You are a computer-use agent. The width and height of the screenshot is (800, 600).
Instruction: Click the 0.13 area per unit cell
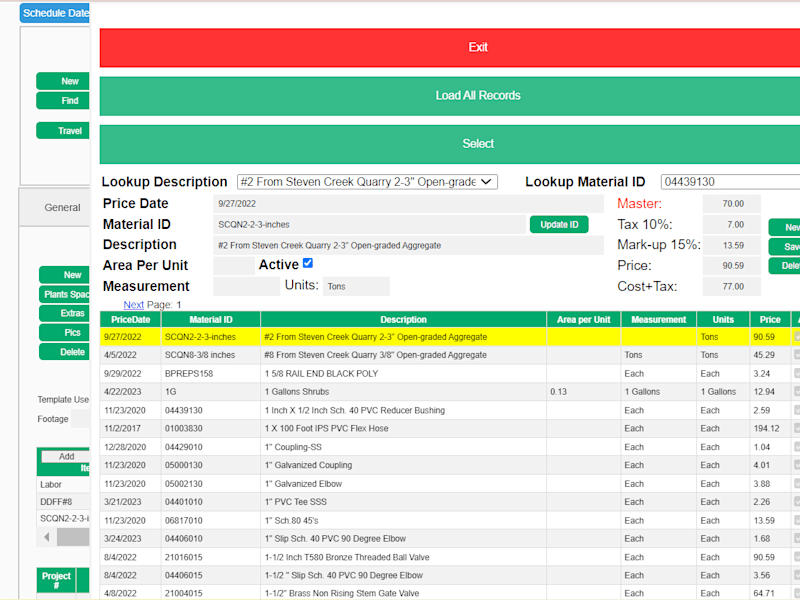coord(584,392)
